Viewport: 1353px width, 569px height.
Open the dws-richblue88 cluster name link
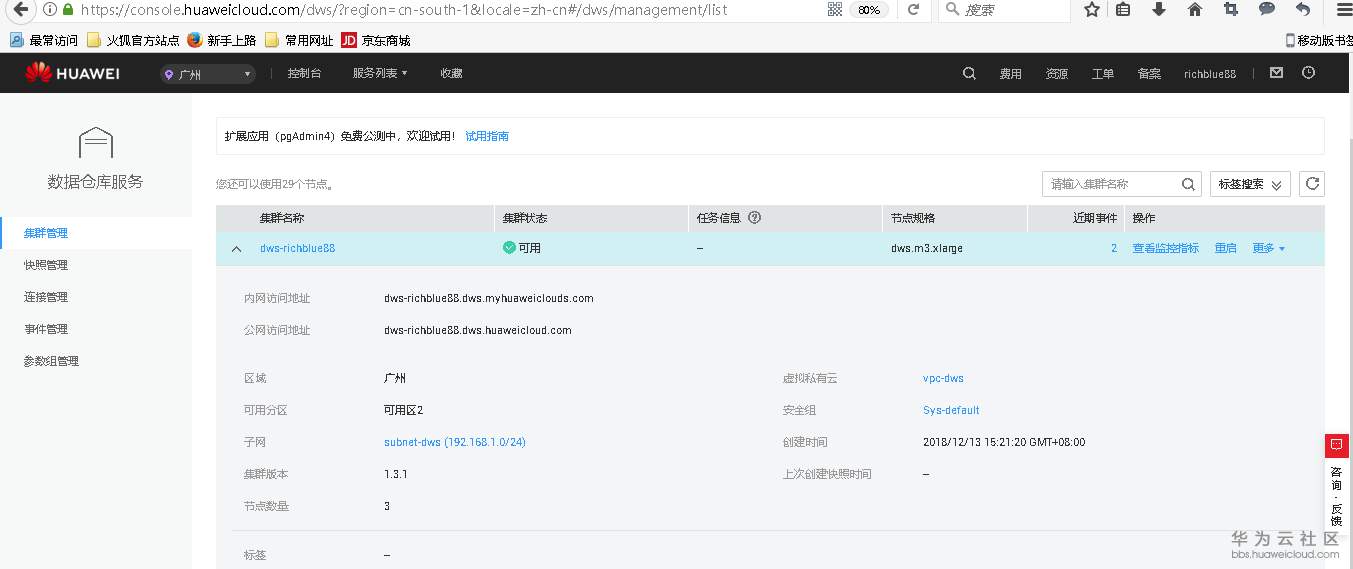pos(297,248)
